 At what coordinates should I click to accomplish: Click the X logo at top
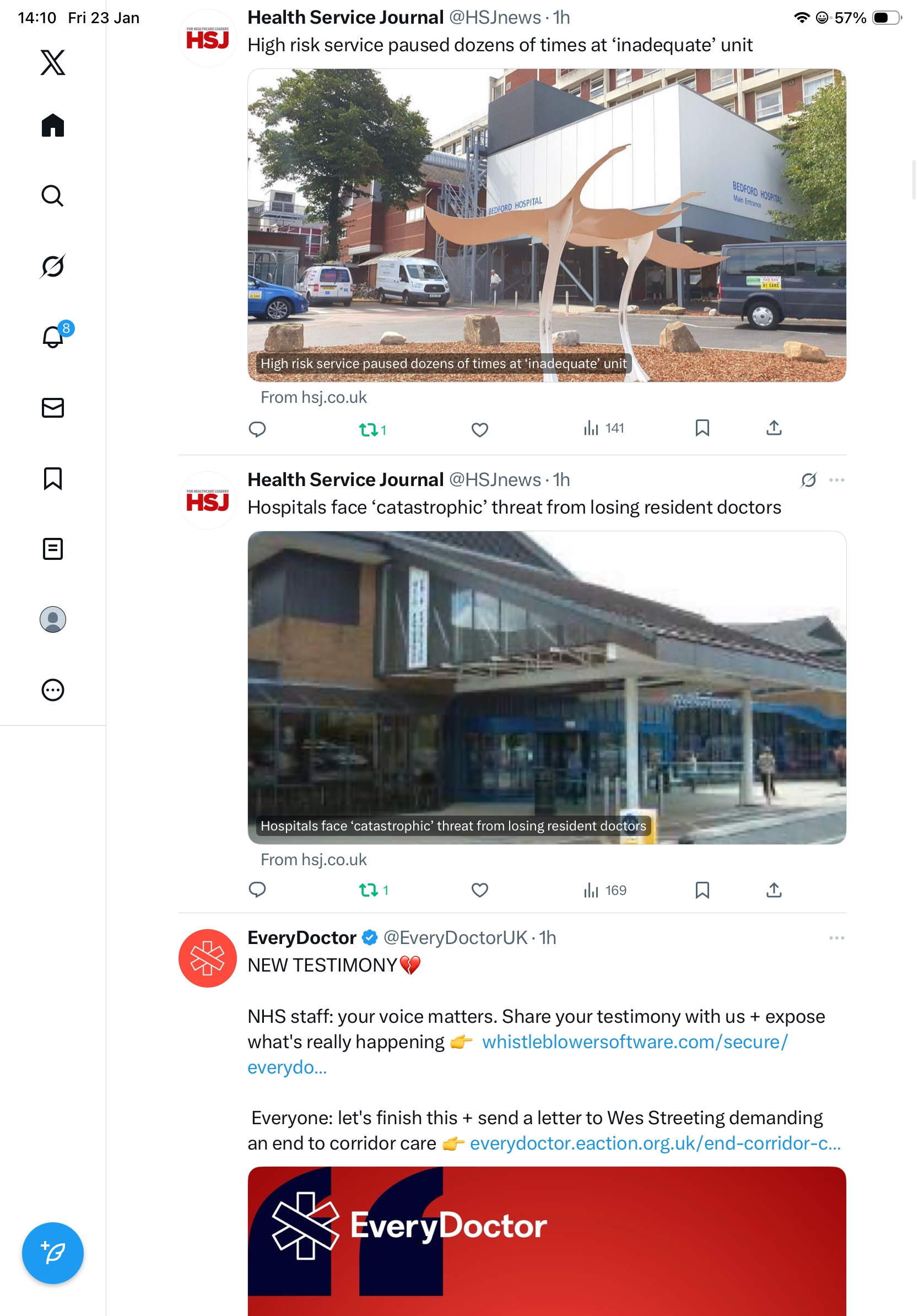pos(53,62)
